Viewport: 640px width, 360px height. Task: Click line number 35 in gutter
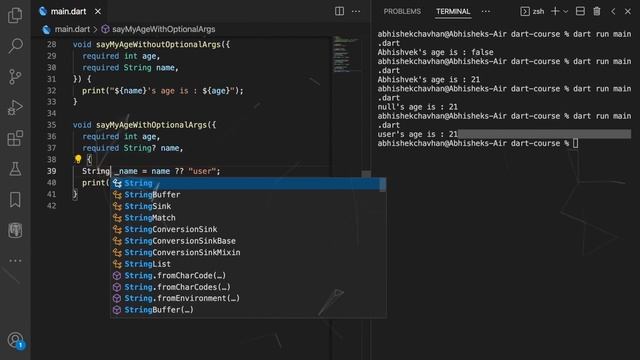point(51,125)
